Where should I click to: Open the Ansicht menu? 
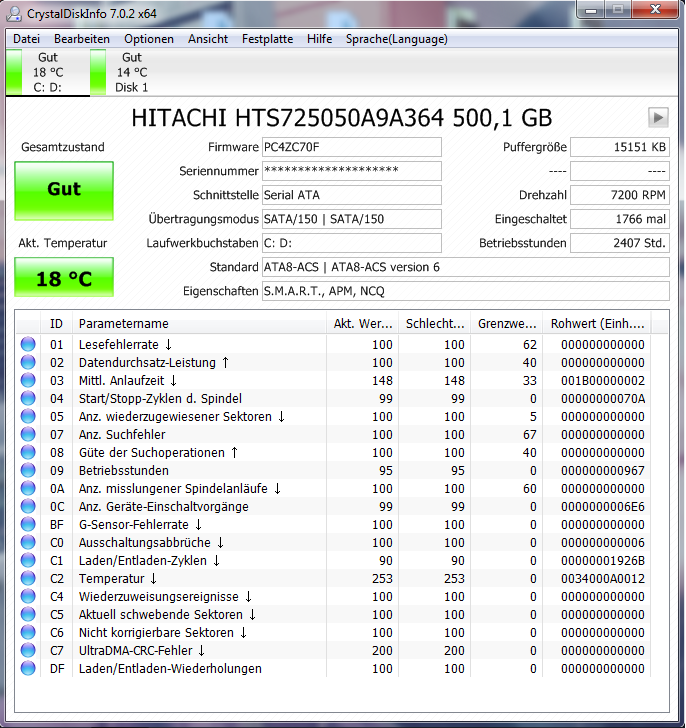tap(208, 39)
